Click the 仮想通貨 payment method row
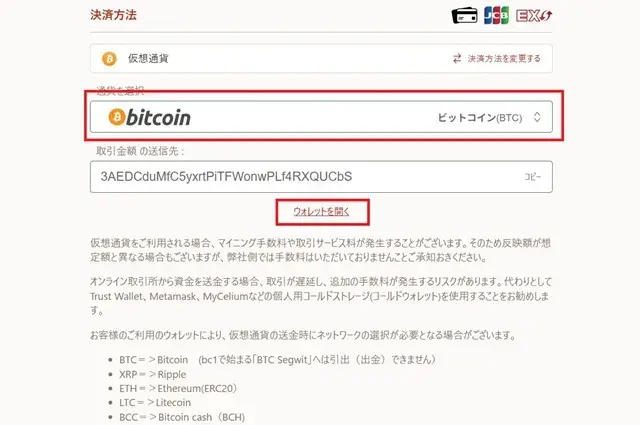Image resolution: width=640 pixels, height=425 pixels. click(x=321, y=58)
